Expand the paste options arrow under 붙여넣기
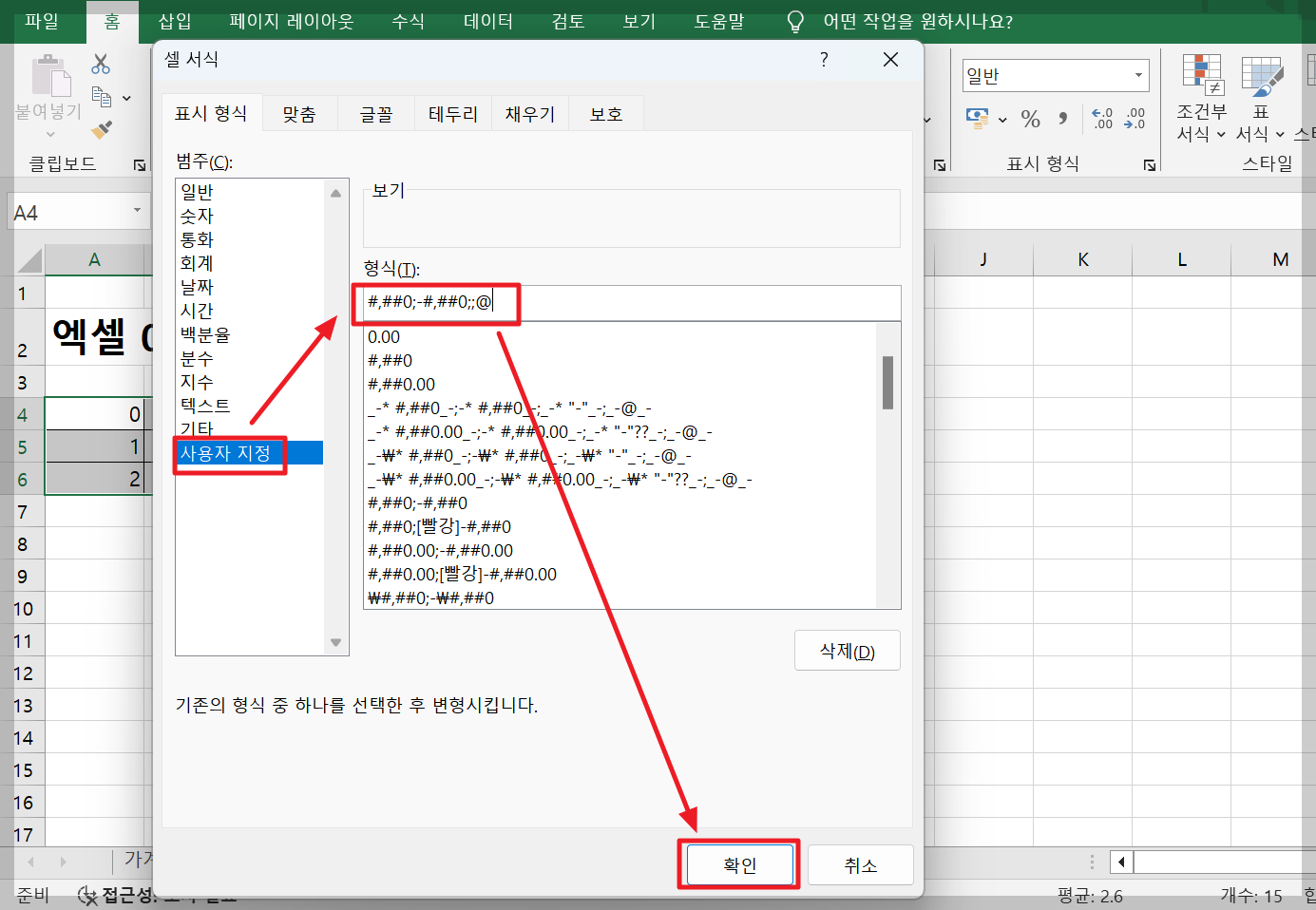Image resolution: width=1316 pixels, height=910 pixels. point(50,134)
